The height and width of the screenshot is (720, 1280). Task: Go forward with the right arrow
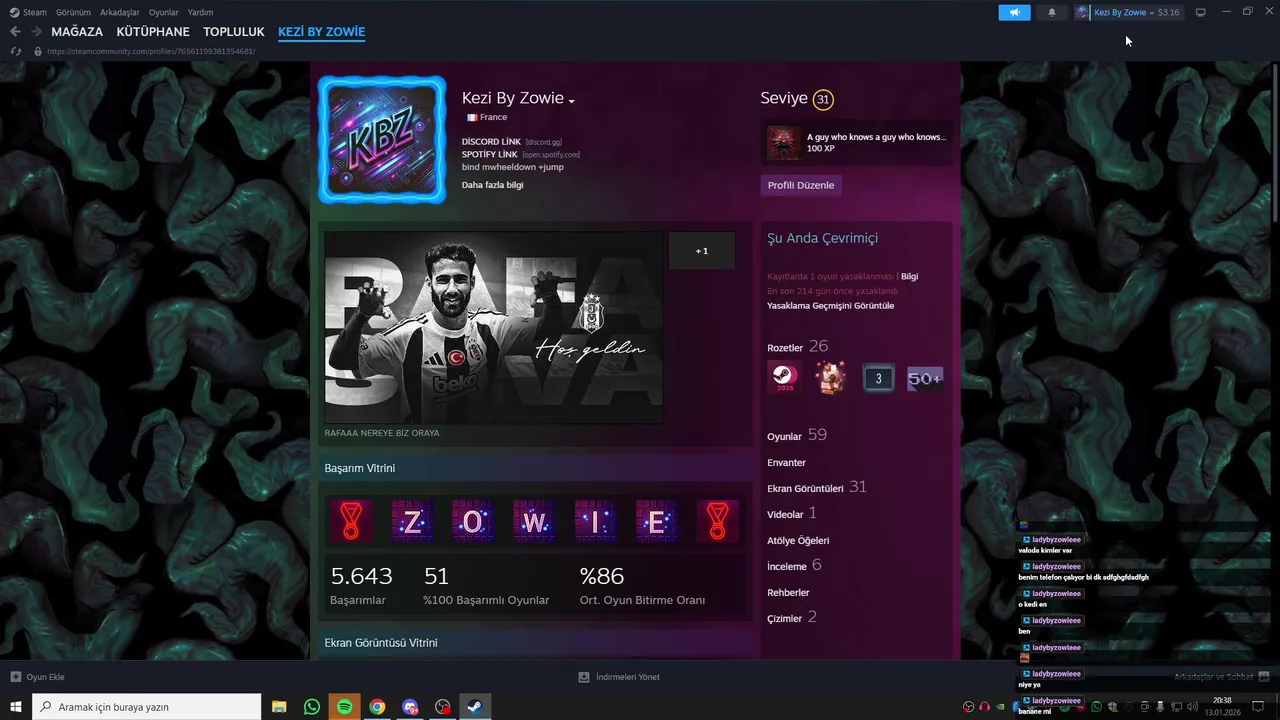36,32
